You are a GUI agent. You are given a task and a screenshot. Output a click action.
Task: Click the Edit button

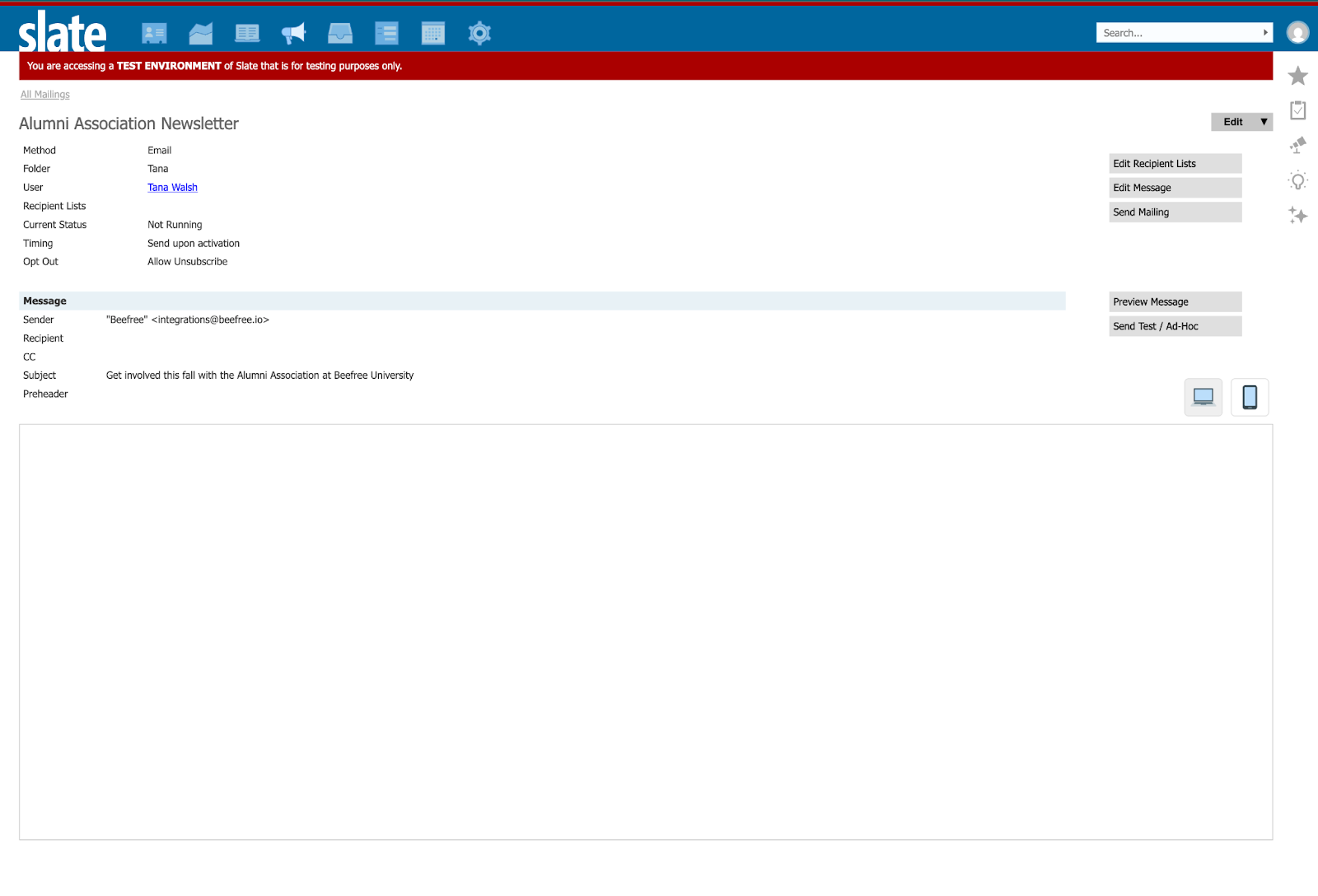pyautogui.click(x=1233, y=122)
